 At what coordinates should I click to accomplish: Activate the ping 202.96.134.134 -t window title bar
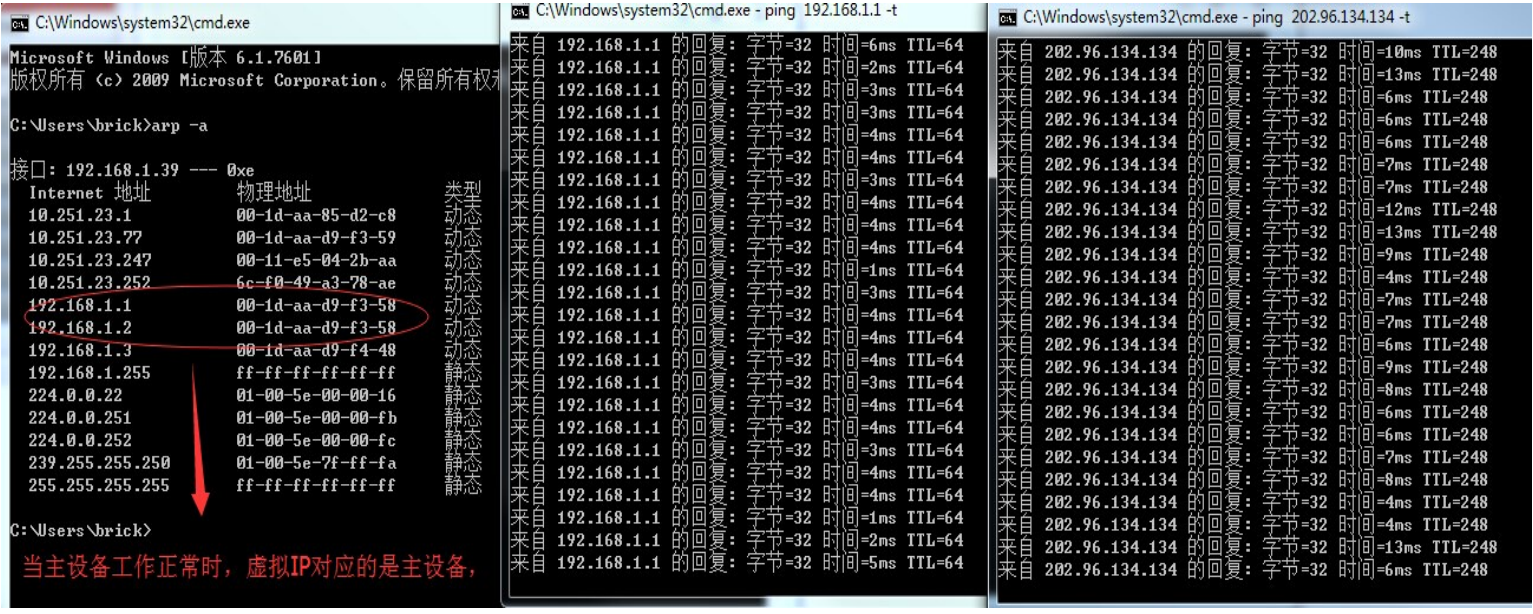pyautogui.click(x=1260, y=17)
